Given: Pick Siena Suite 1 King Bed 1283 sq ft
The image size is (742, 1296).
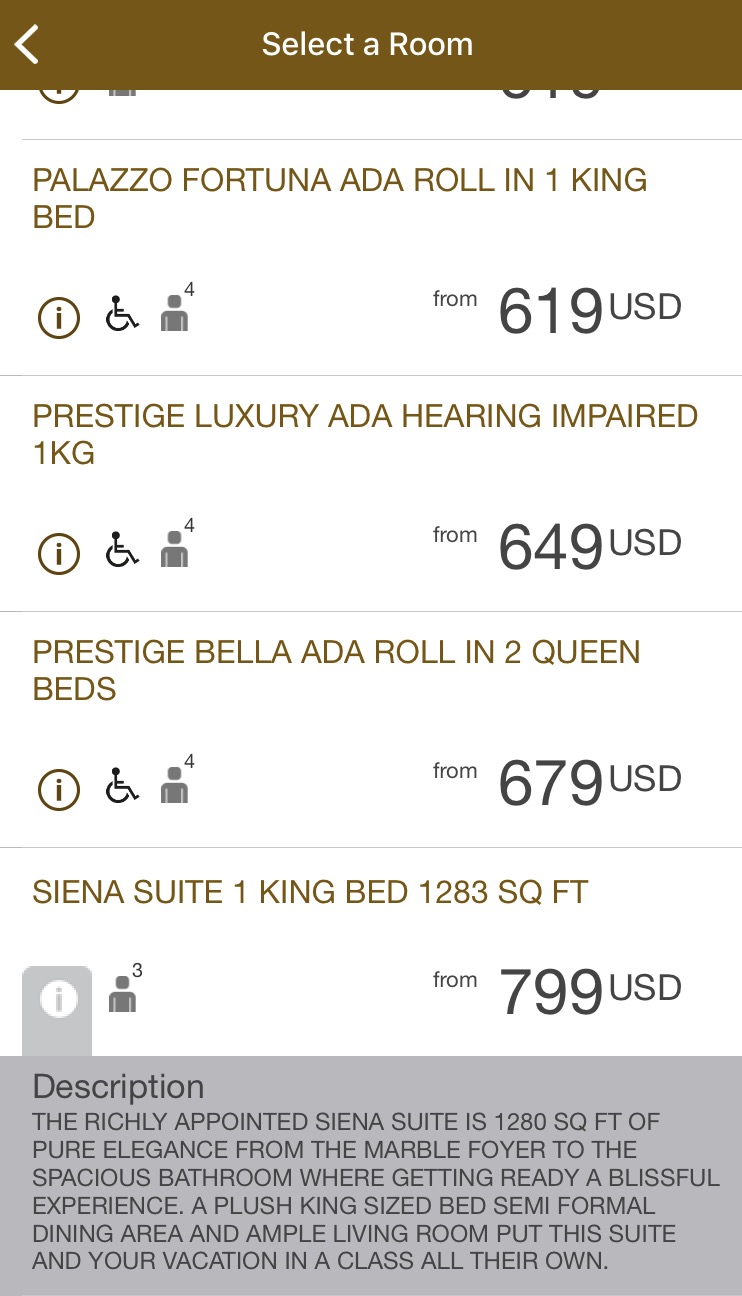Looking at the screenshot, I should click(310, 892).
